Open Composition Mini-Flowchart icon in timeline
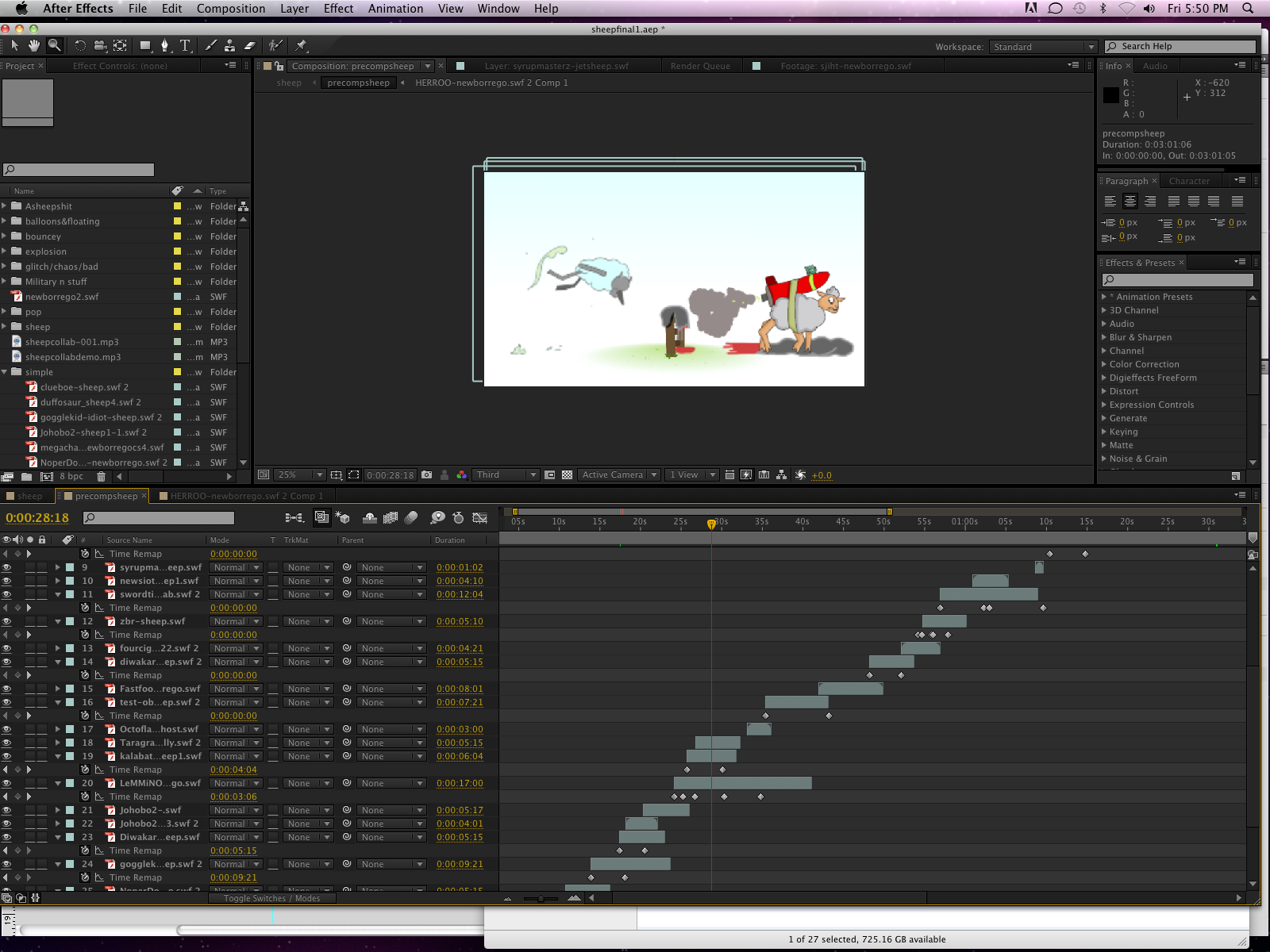 tap(294, 518)
